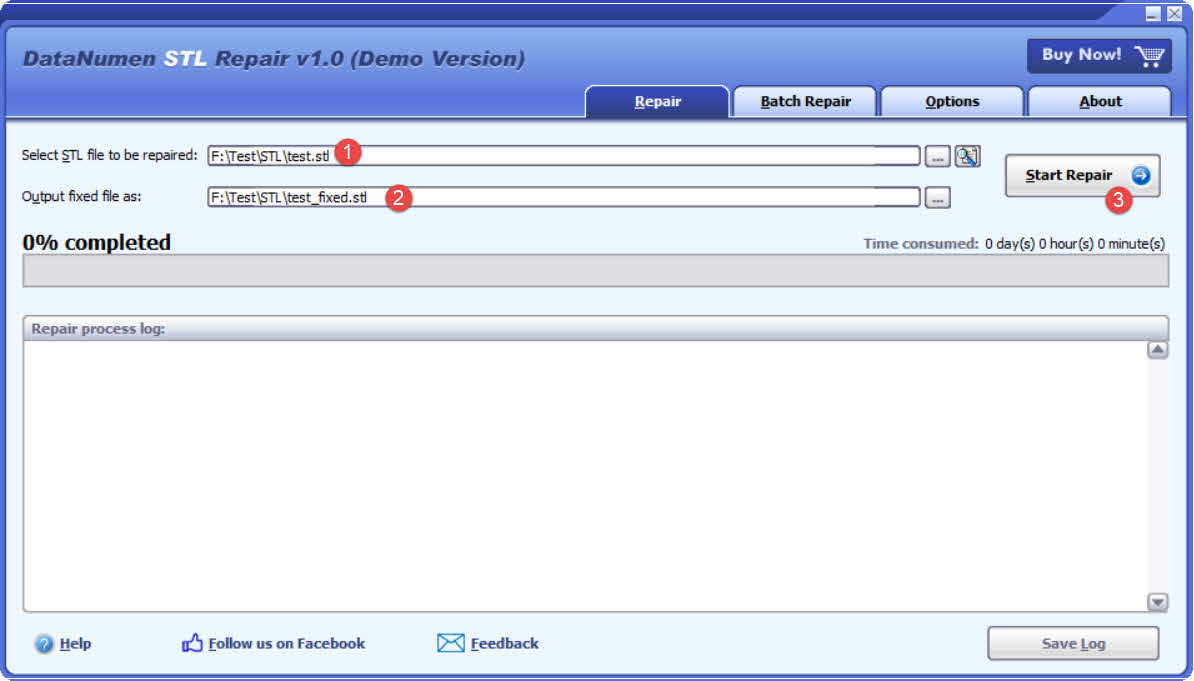
Task: Click the log scrollbar up arrow
Action: tap(1158, 349)
